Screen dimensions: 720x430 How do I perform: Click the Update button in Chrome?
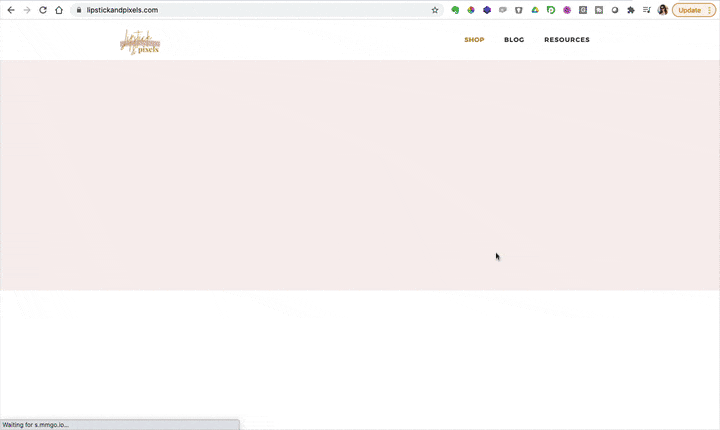coord(689,10)
